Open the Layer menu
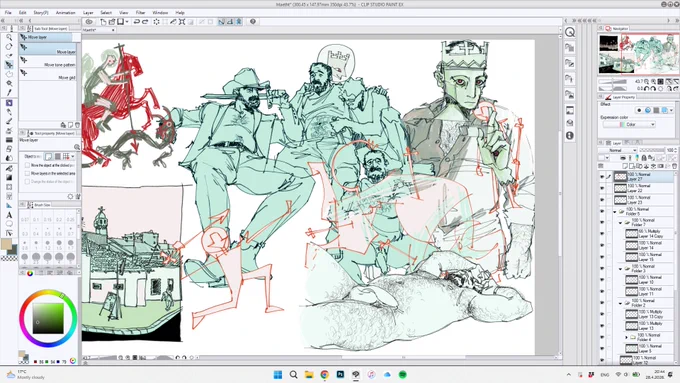 pos(88,13)
